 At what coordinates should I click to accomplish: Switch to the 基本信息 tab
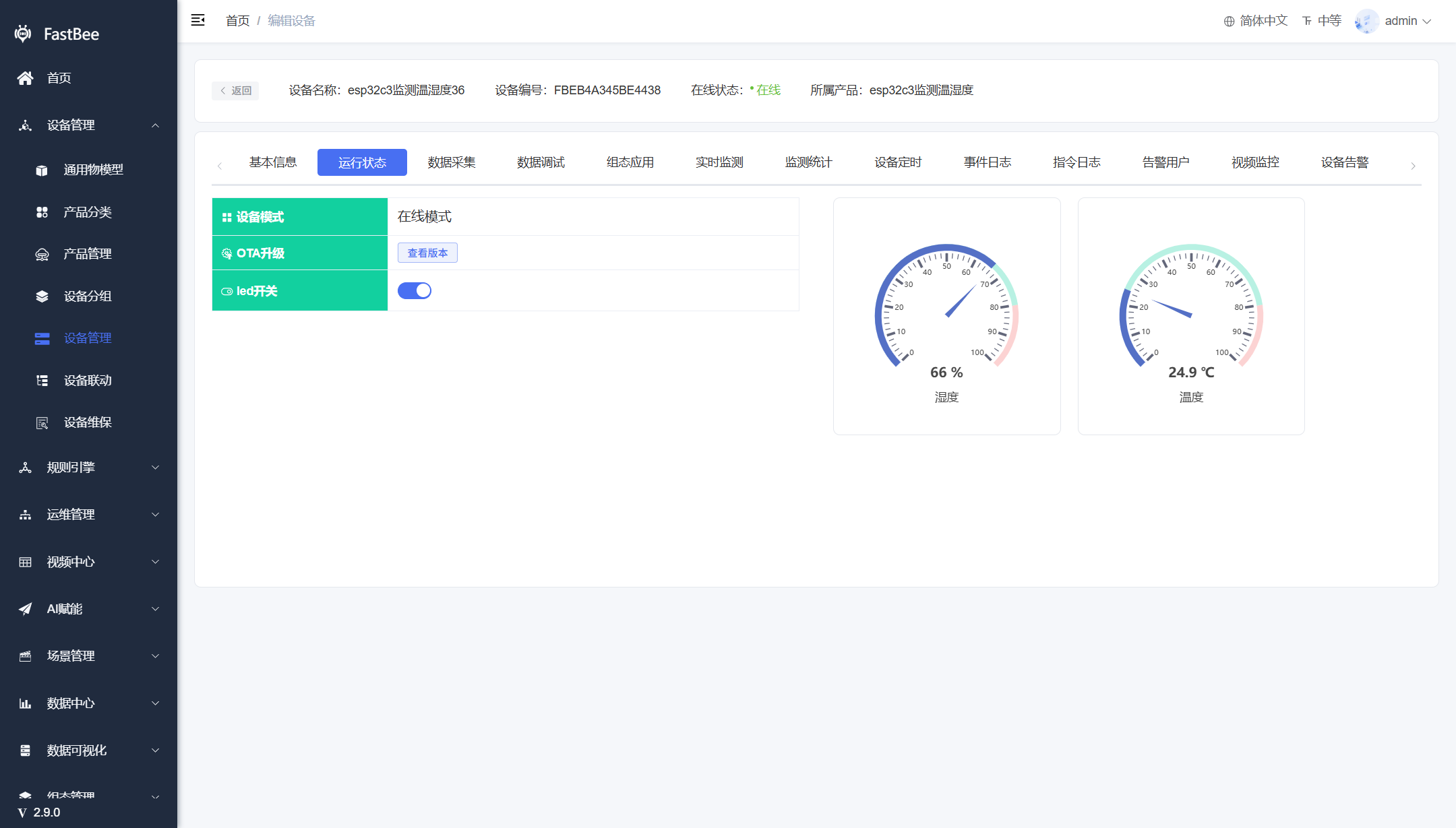coord(273,162)
